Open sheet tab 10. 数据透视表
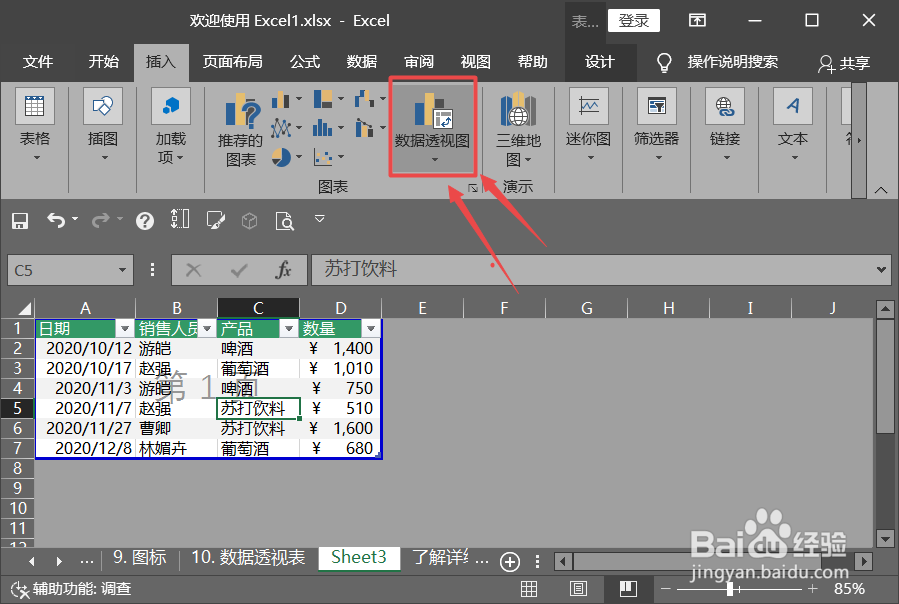Image resolution: width=899 pixels, height=604 pixels. click(248, 558)
